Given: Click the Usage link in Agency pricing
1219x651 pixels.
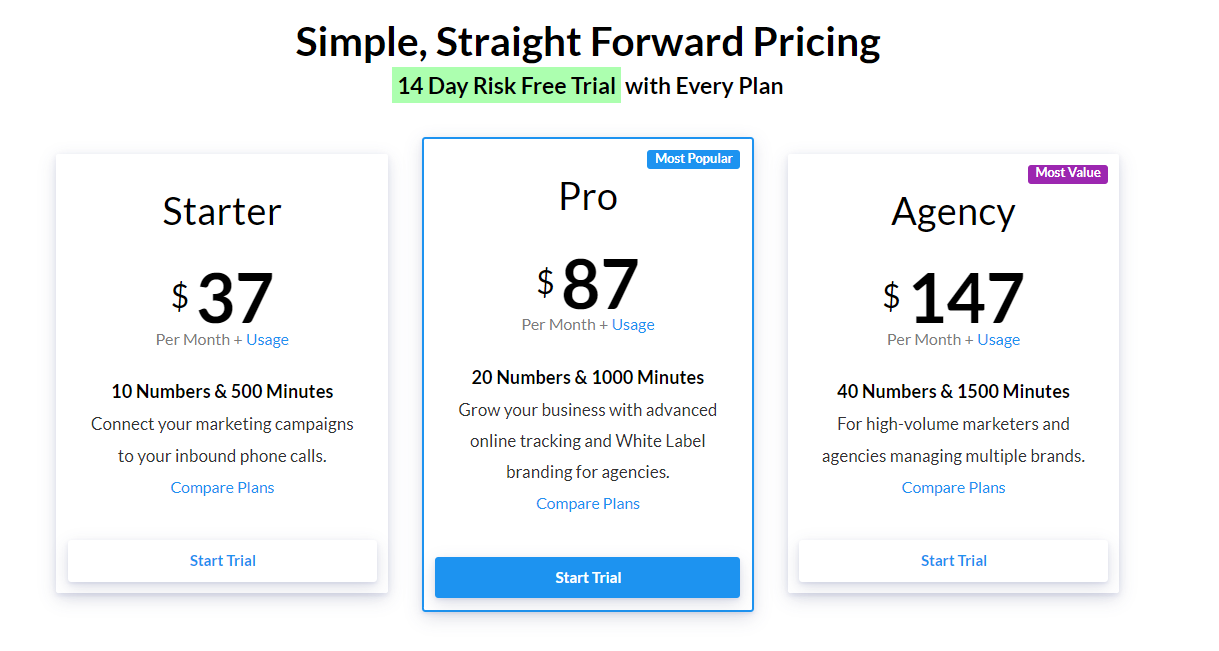Looking at the screenshot, I should coord(999,339).
